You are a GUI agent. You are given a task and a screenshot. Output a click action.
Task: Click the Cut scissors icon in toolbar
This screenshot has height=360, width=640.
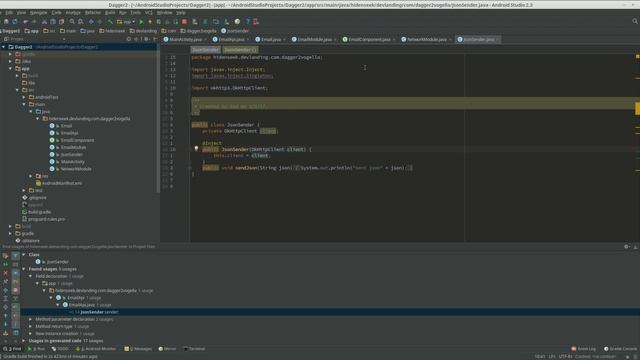point(44,22)
